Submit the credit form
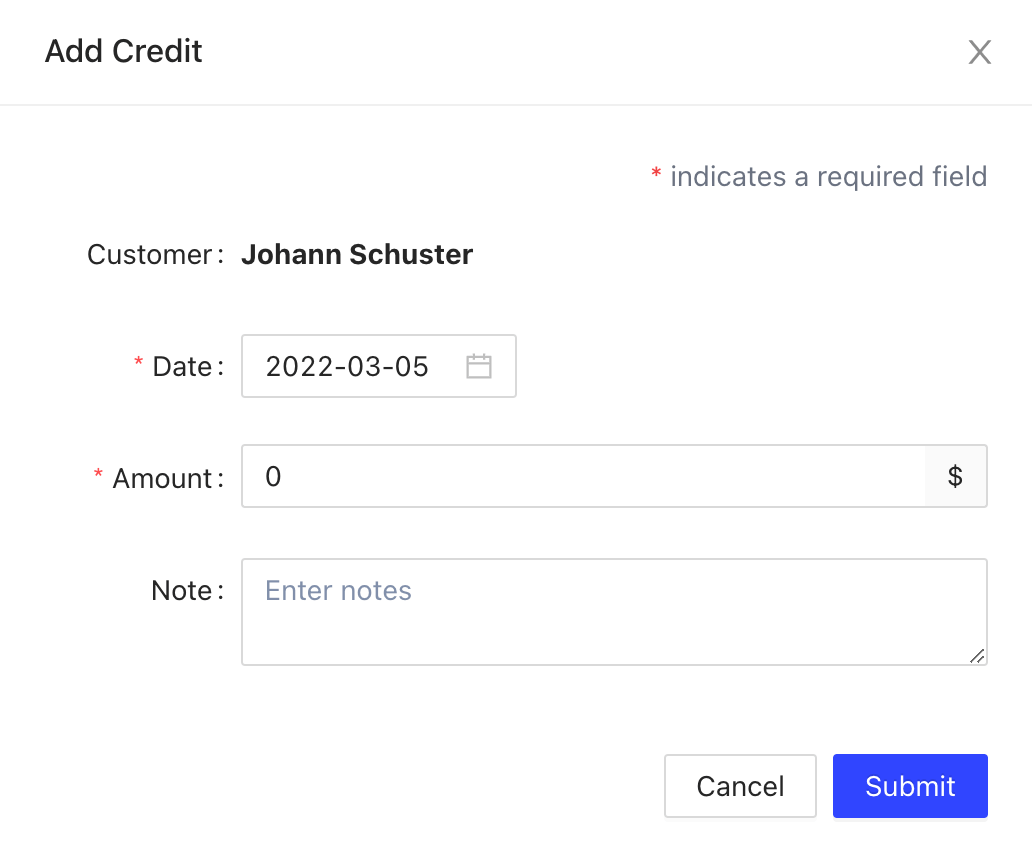 [910, 786]
